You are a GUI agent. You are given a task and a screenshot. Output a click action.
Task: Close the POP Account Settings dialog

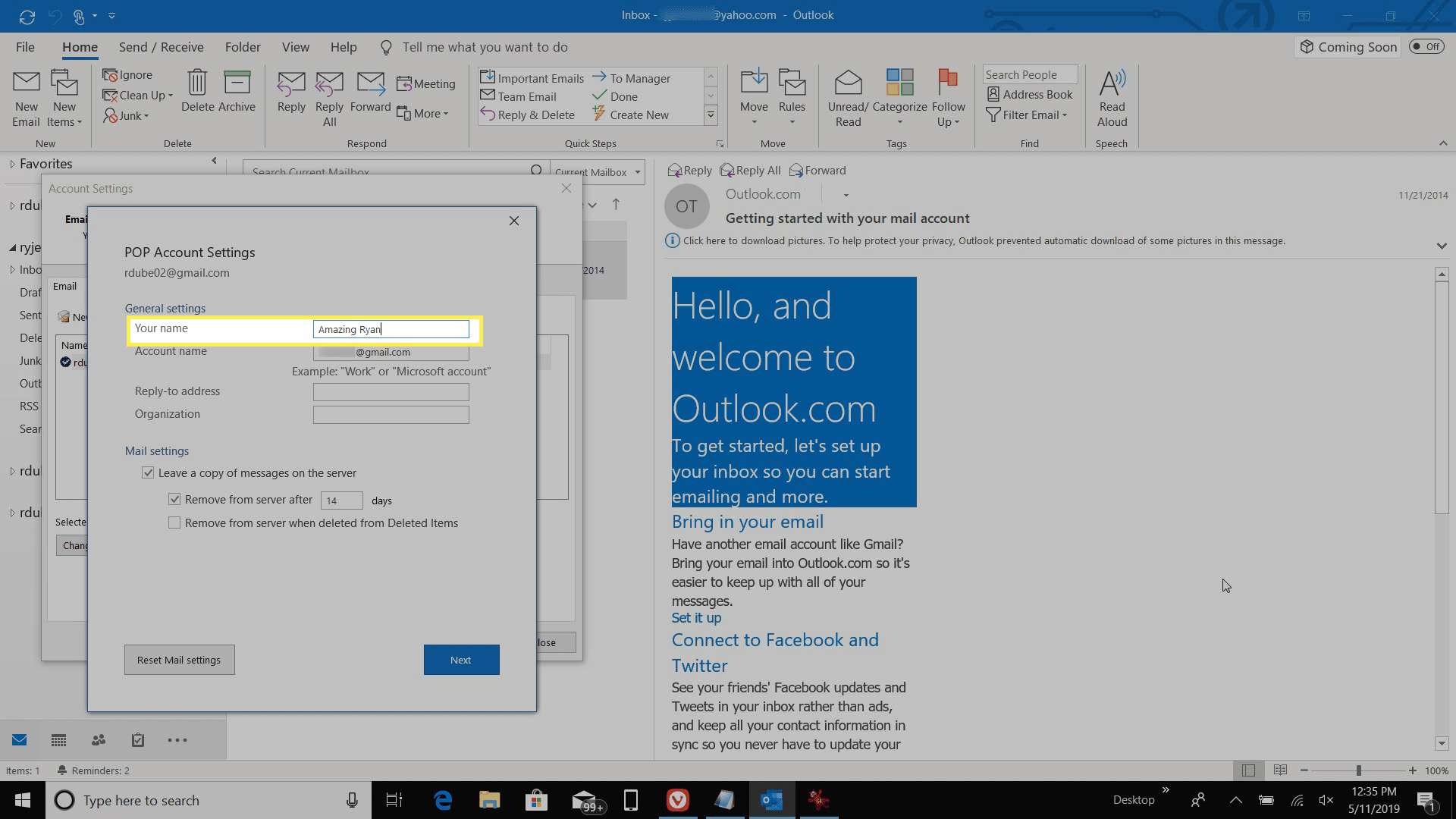514,221
